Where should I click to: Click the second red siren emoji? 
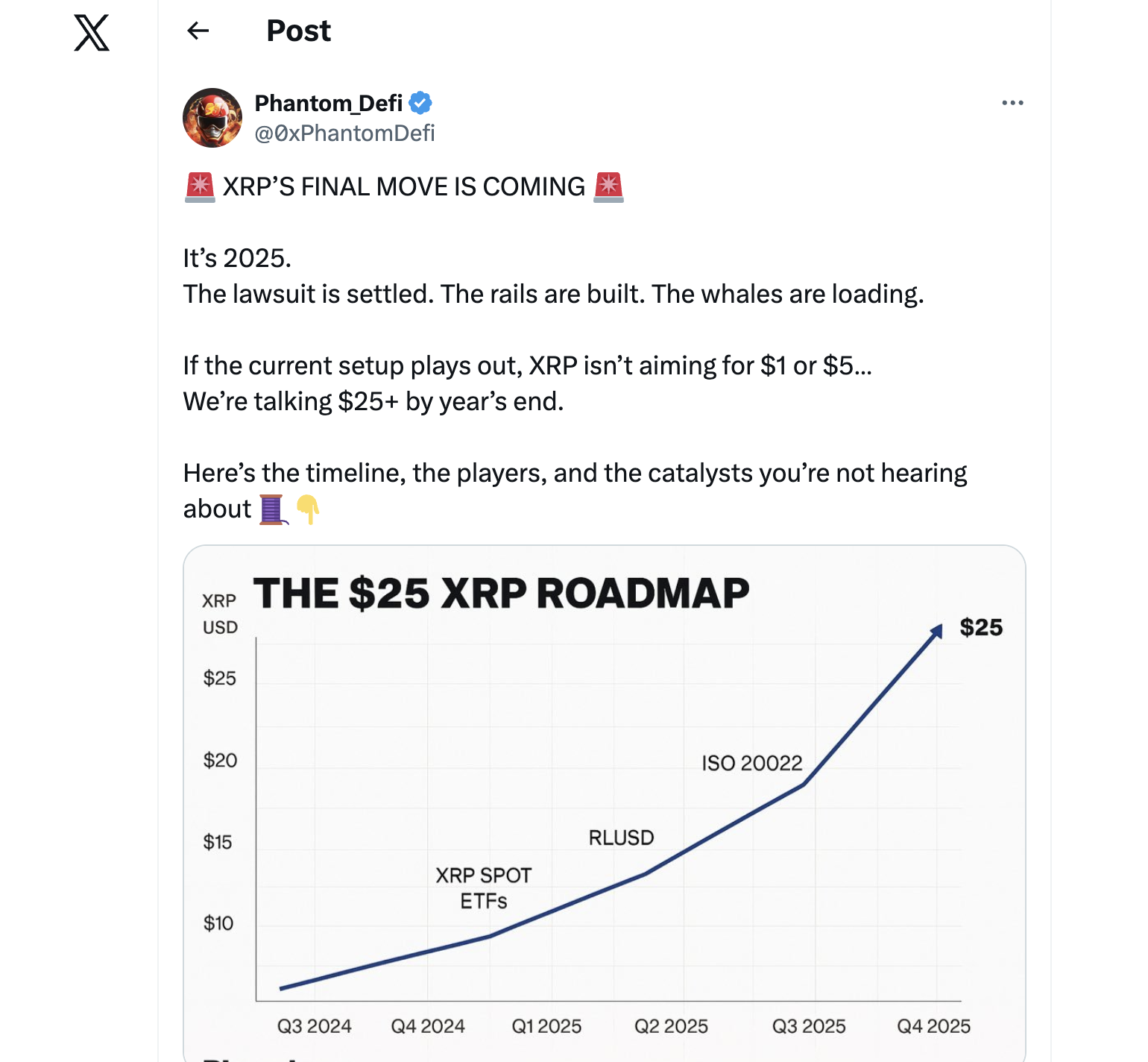pyautogui.click(x=608, y=187)
